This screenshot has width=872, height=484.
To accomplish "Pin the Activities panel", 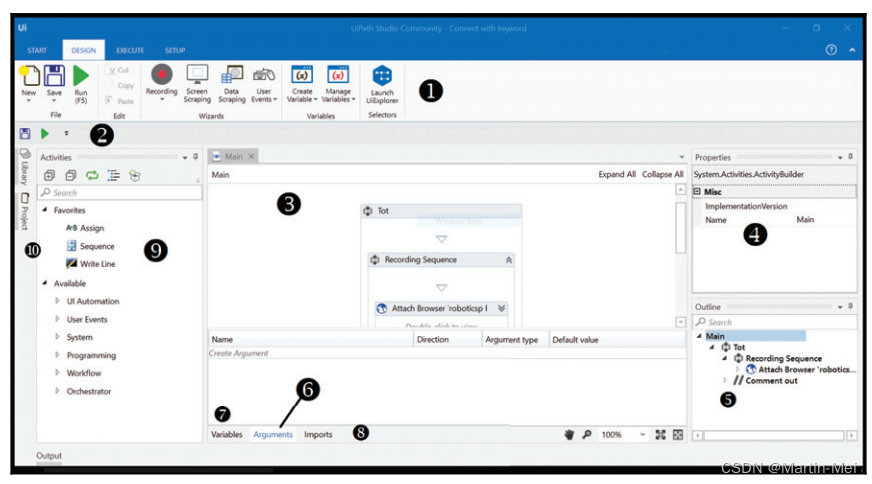I will 195,157.
